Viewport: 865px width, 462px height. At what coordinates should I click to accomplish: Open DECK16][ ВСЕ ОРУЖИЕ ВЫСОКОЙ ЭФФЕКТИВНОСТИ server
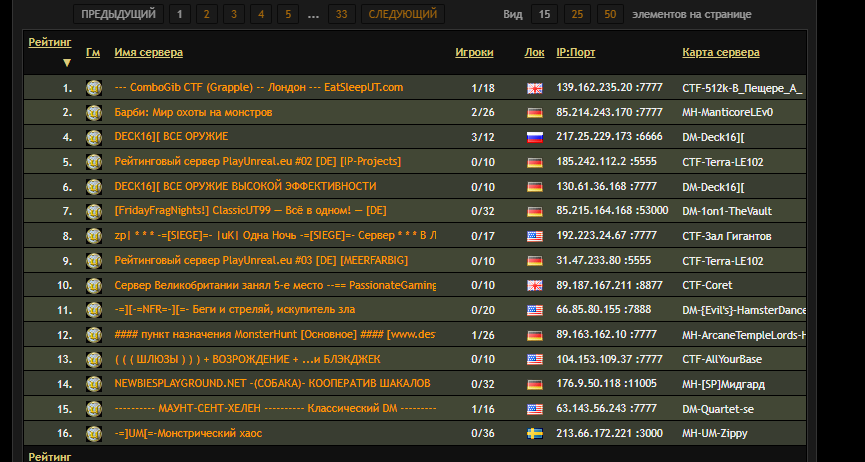245,186
